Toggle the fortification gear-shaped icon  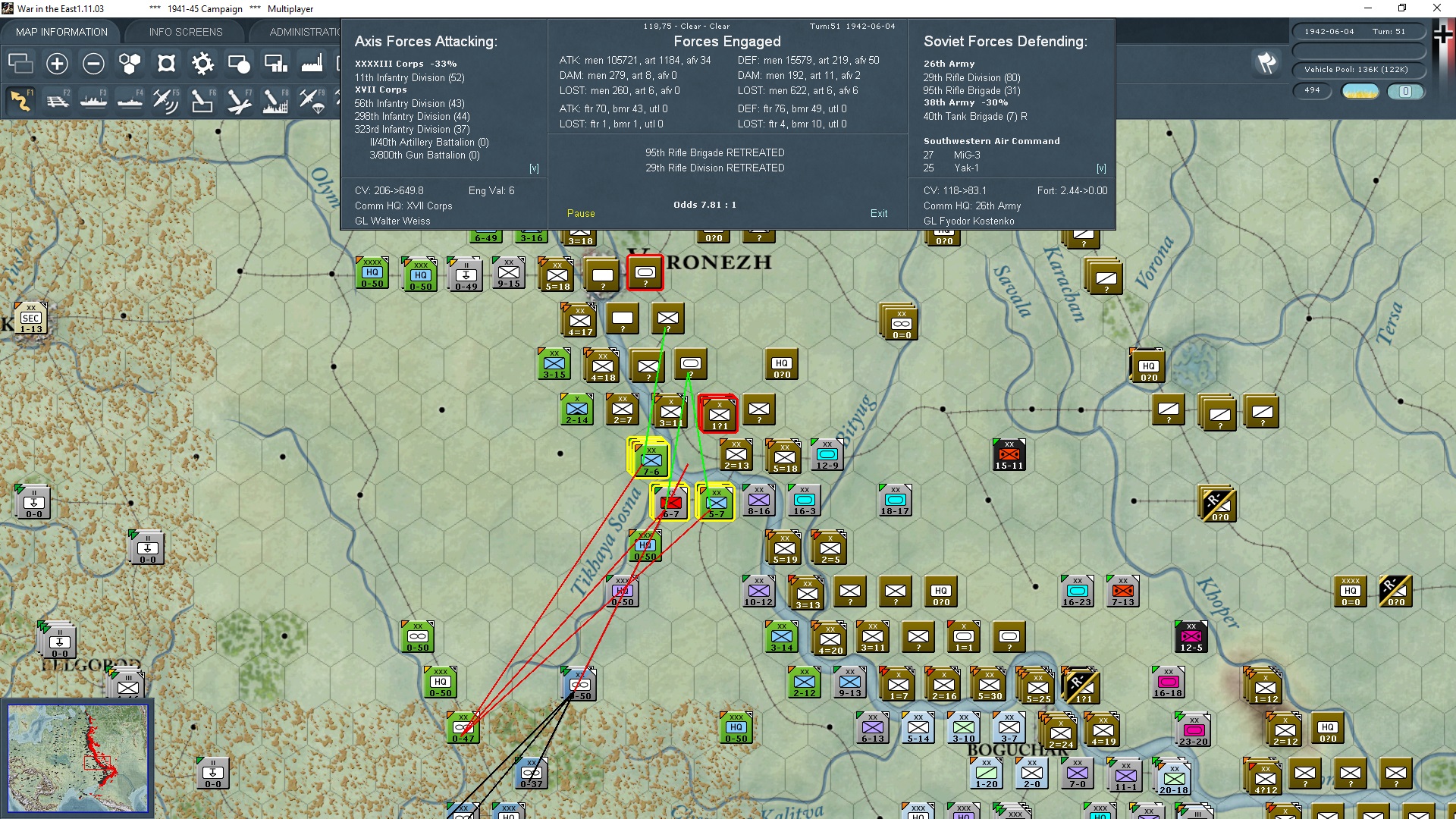pos(202,64)
